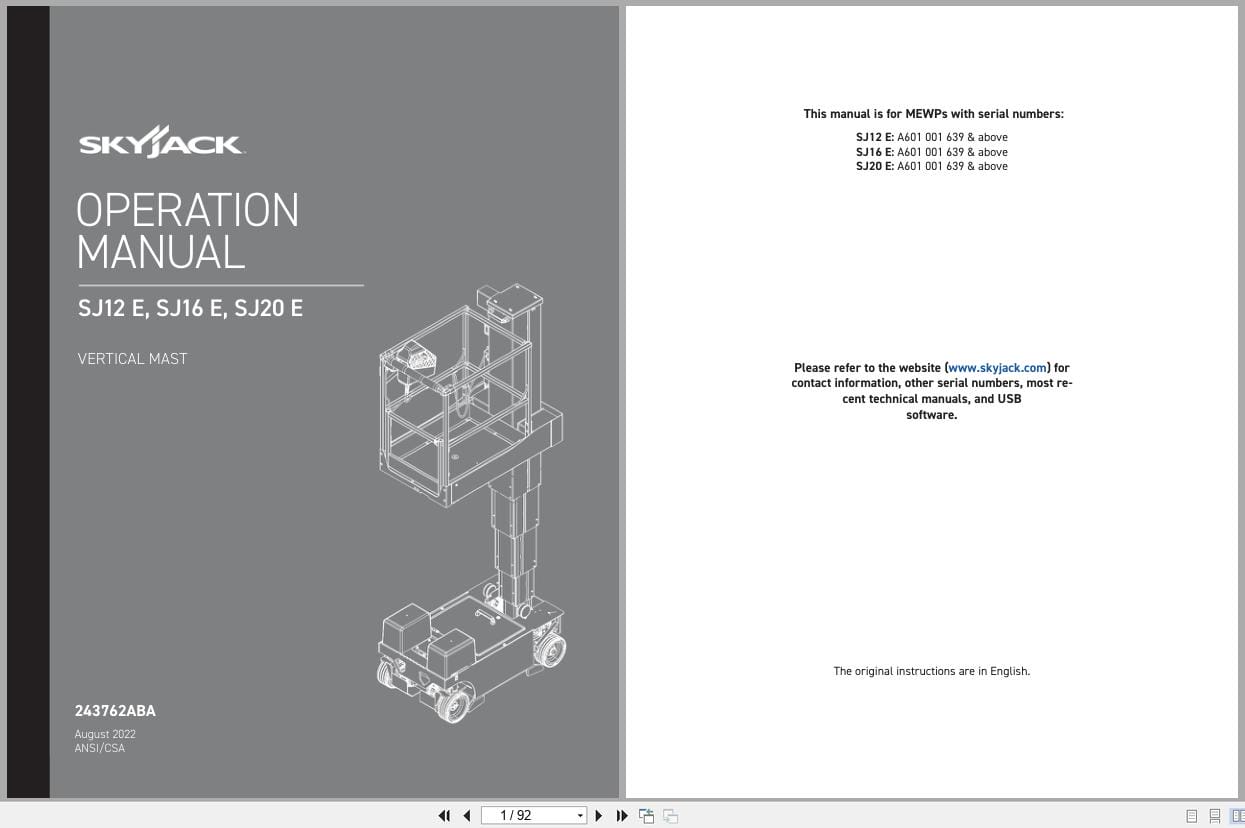Image resolution: width=1245 pixels, height=828 pixels.
Task: Select the 243762ABA manual number text
Action: click(x=115, y=710)
